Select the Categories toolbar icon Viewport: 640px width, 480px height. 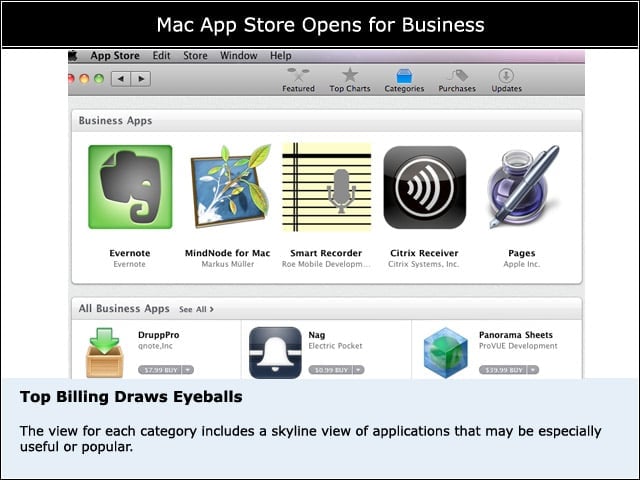point(404,76)
